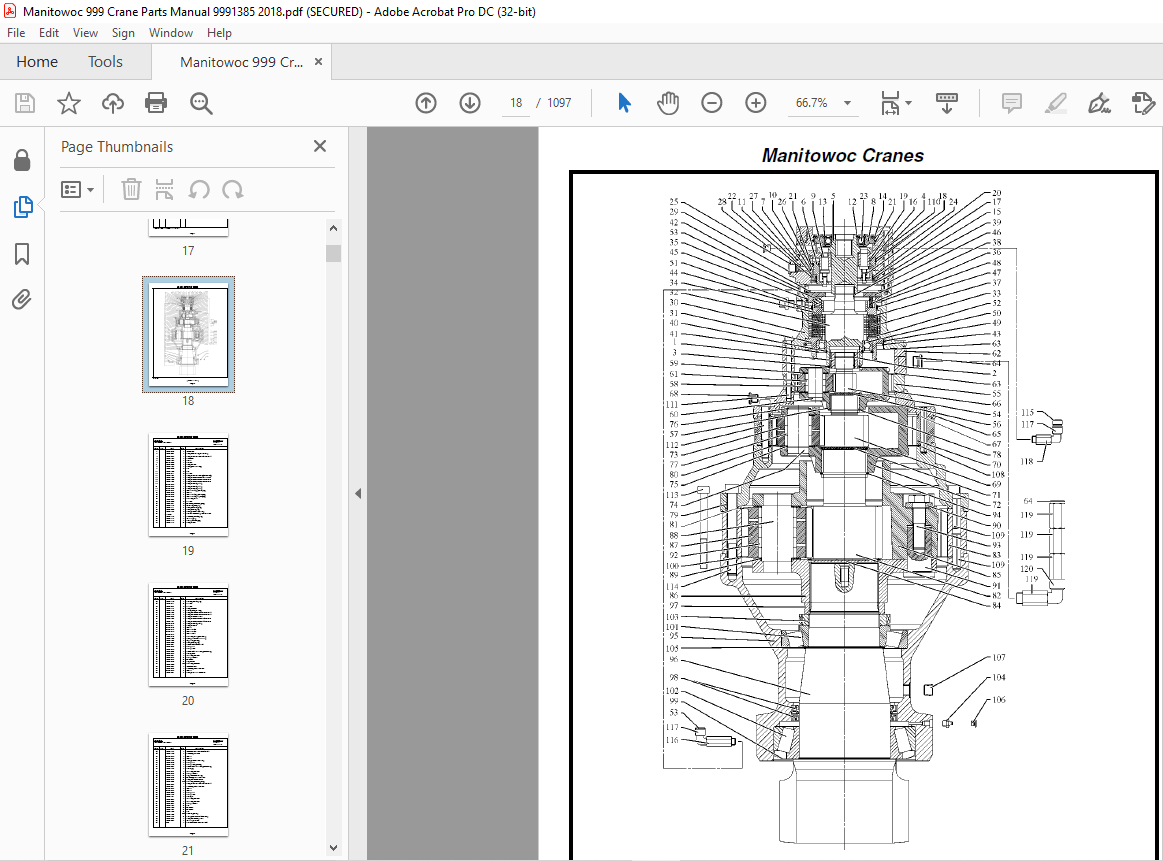The height and width of the screenshot is (861, 1163).
Task: Open security lock panel in sidebar
Action: coord(22,160)
